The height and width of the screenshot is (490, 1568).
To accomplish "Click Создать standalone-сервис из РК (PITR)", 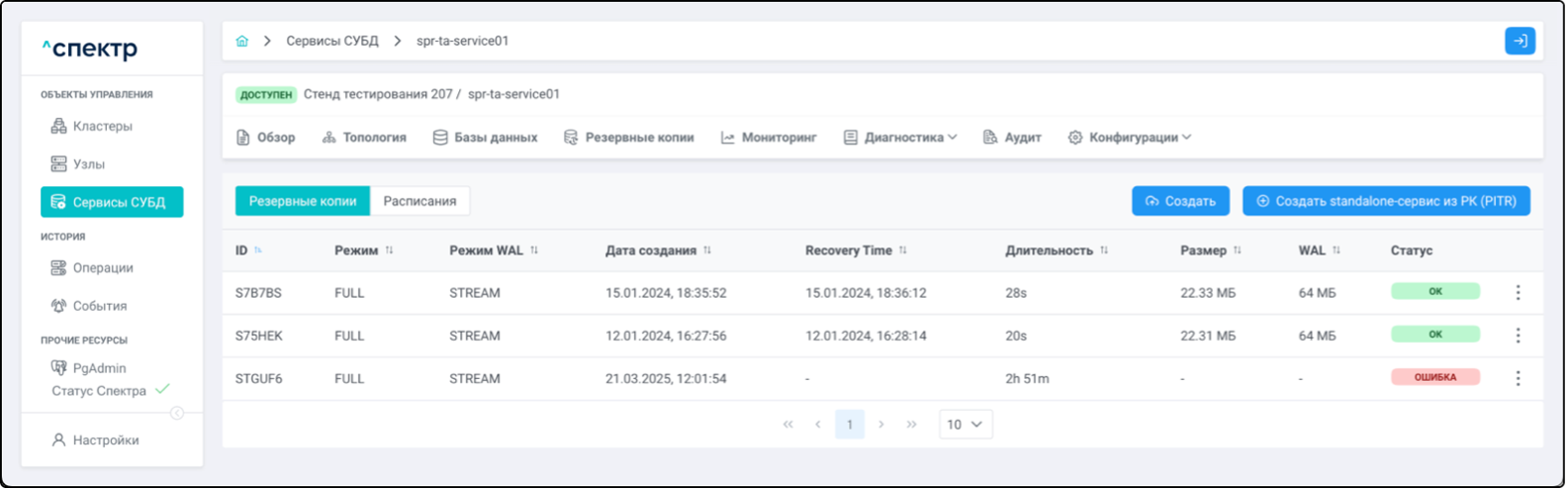I will [1385, 201].
